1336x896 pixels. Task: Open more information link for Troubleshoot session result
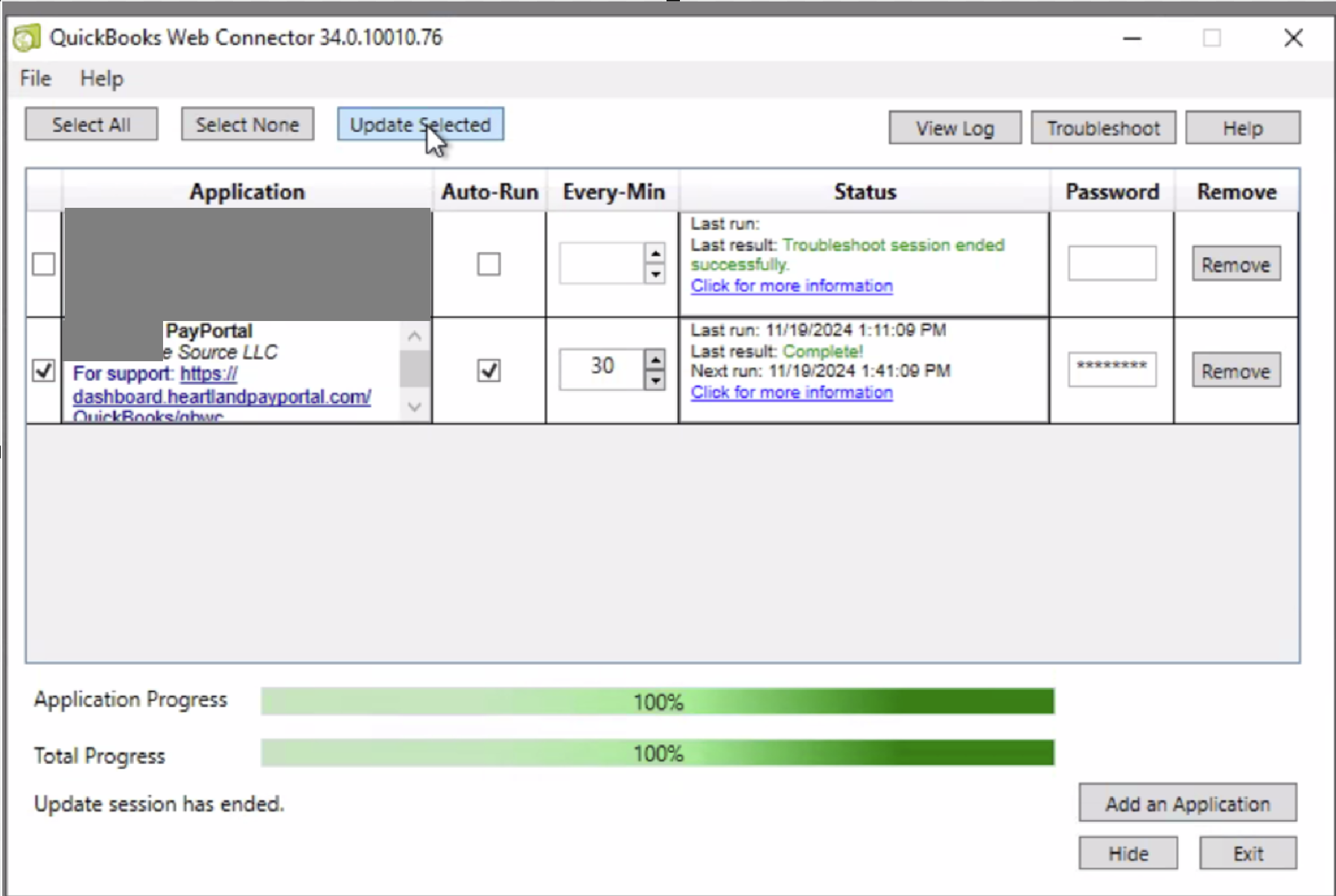(x=792, y=286)
